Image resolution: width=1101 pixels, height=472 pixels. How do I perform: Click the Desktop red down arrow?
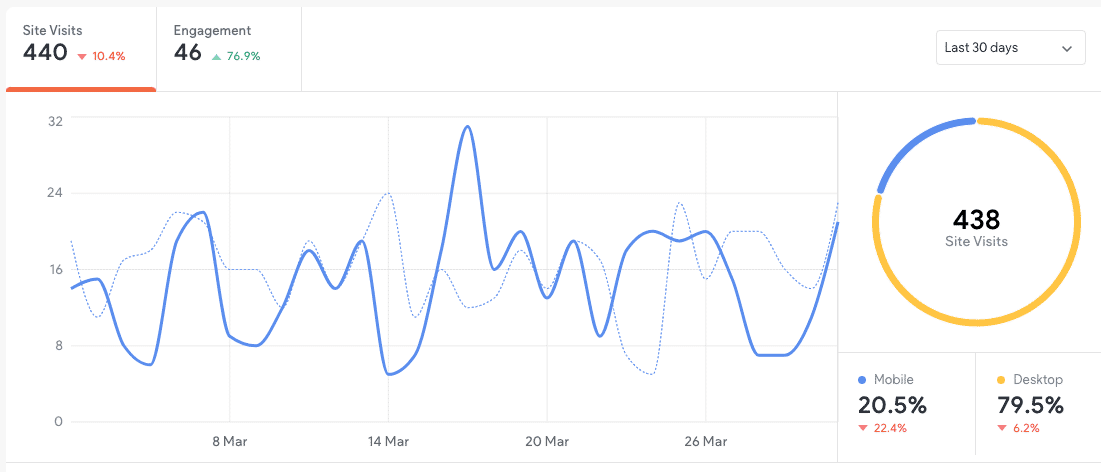[x=1002, y=429]
